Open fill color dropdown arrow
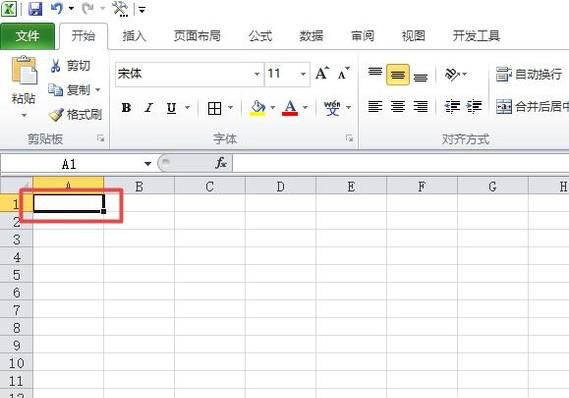 click(273, 107)
